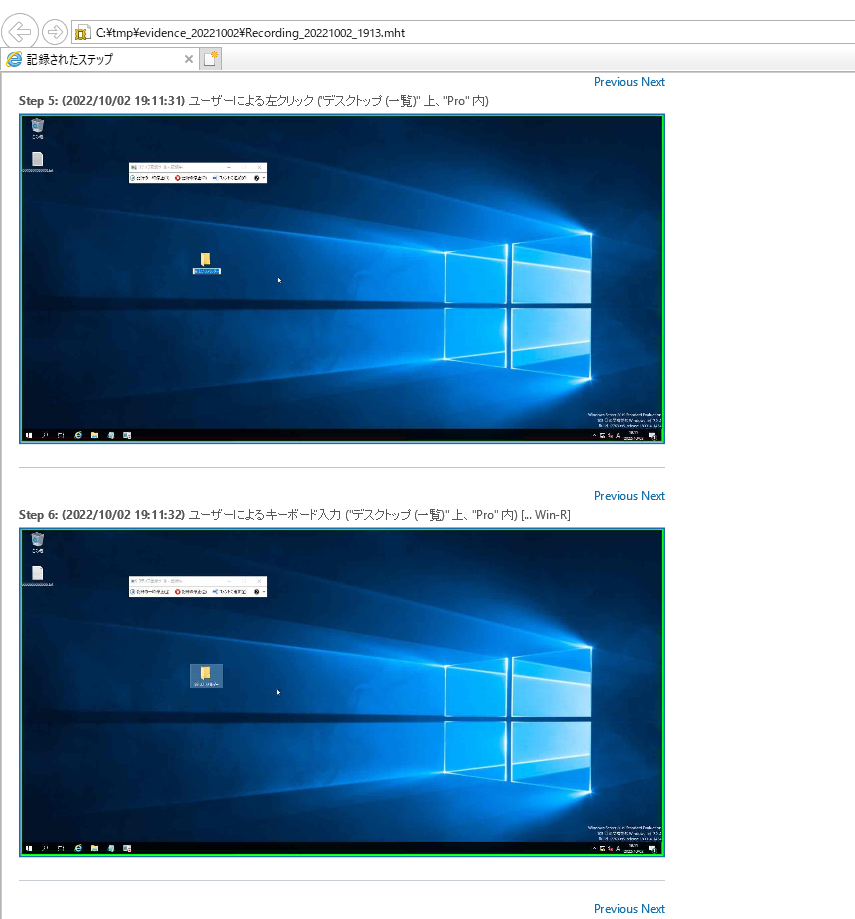Go back with the browser Back arrow
The image size is (855, 919).
tap(20, 32)
